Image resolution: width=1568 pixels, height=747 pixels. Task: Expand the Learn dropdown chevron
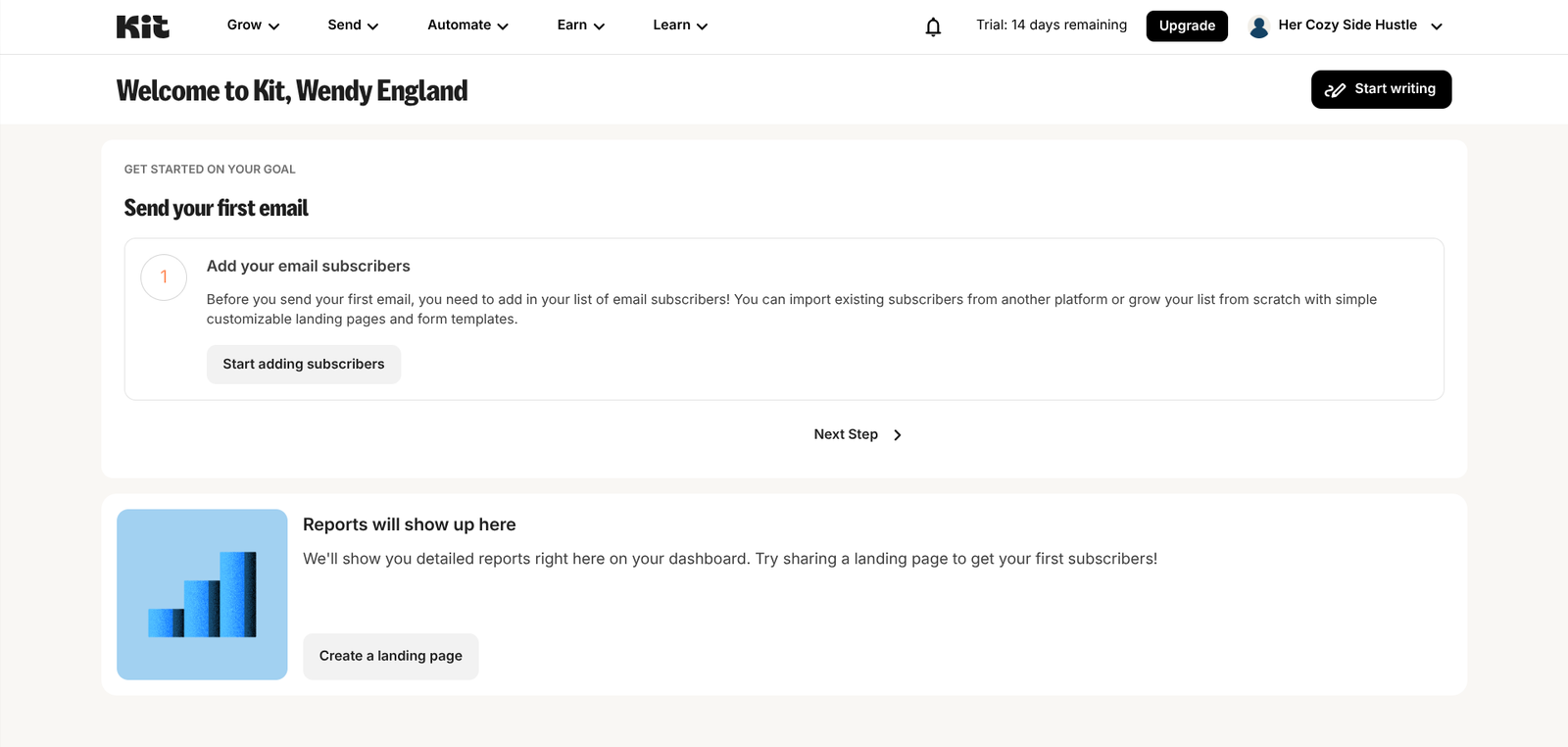tap(702, 26)
